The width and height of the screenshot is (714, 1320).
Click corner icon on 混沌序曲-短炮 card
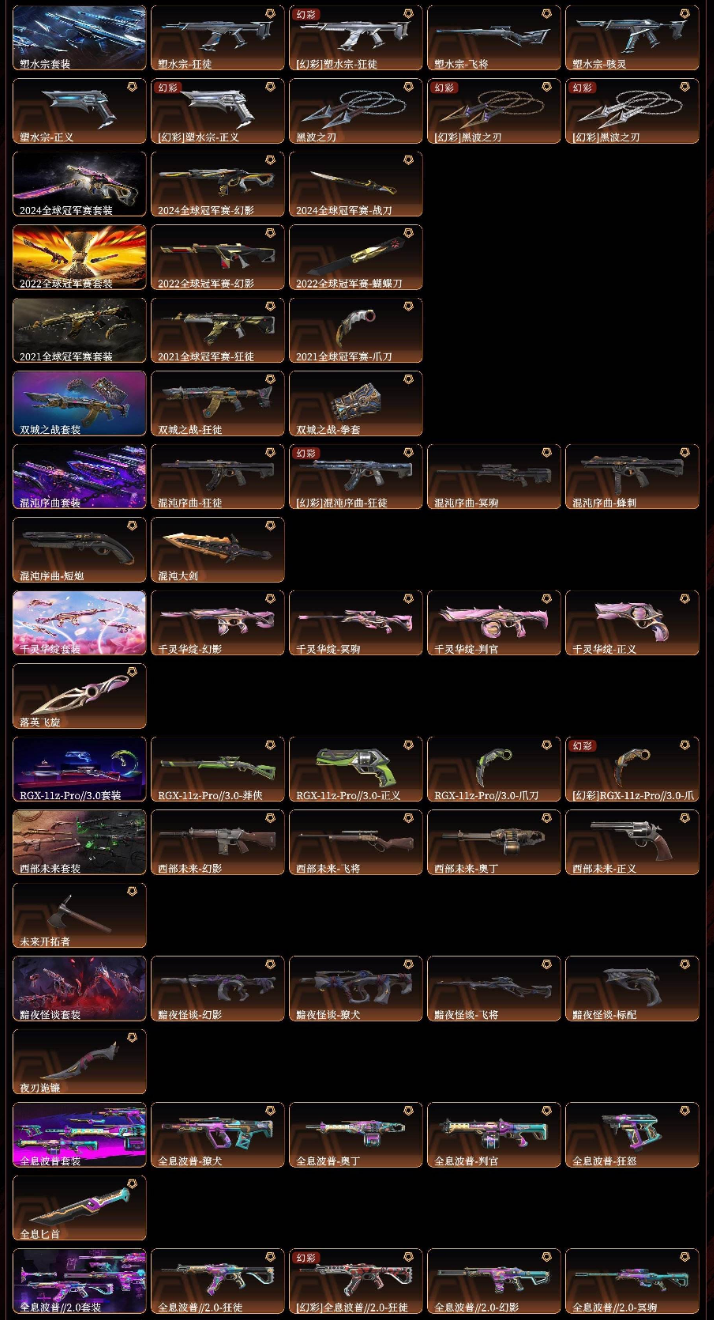[132, 526]
